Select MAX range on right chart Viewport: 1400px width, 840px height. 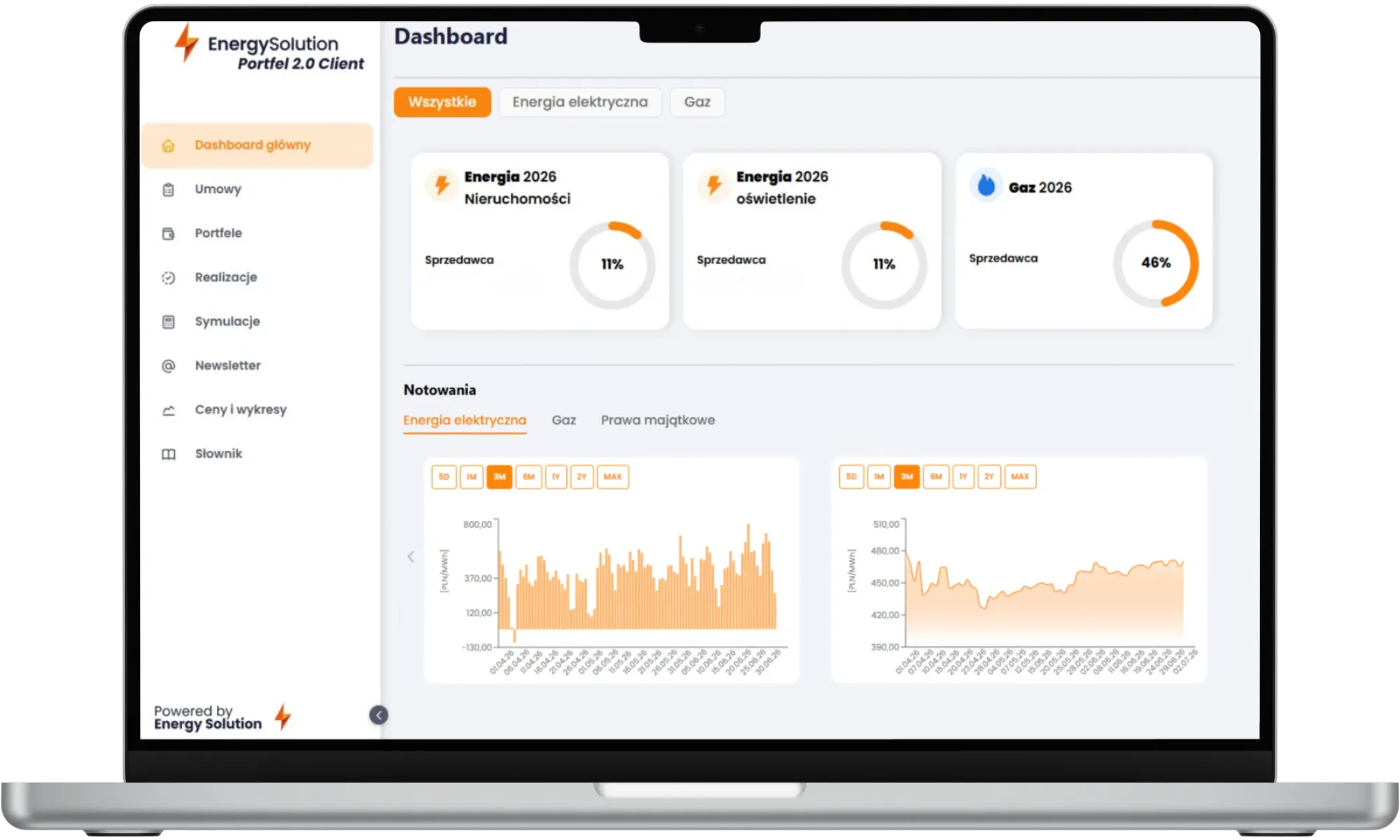click(x=1020, y=477)
